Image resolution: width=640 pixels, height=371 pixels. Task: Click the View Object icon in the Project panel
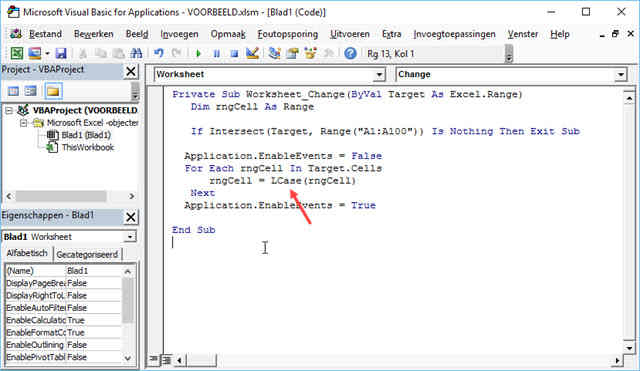pos(31,91)
